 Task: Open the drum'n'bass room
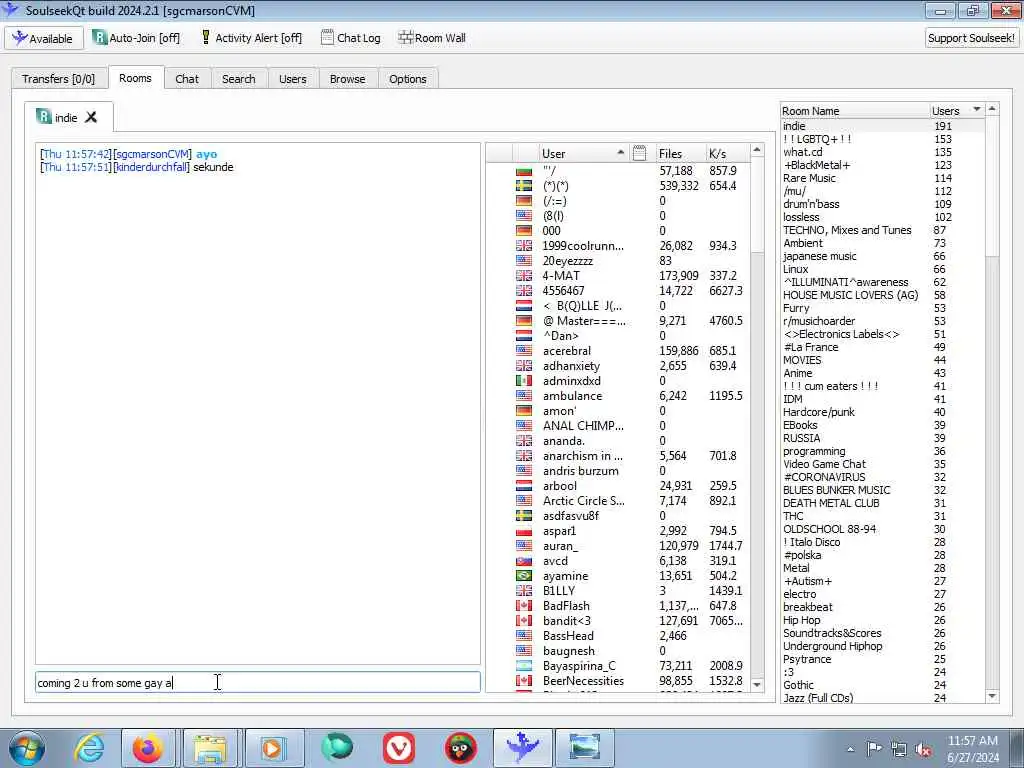coord(811,204)
